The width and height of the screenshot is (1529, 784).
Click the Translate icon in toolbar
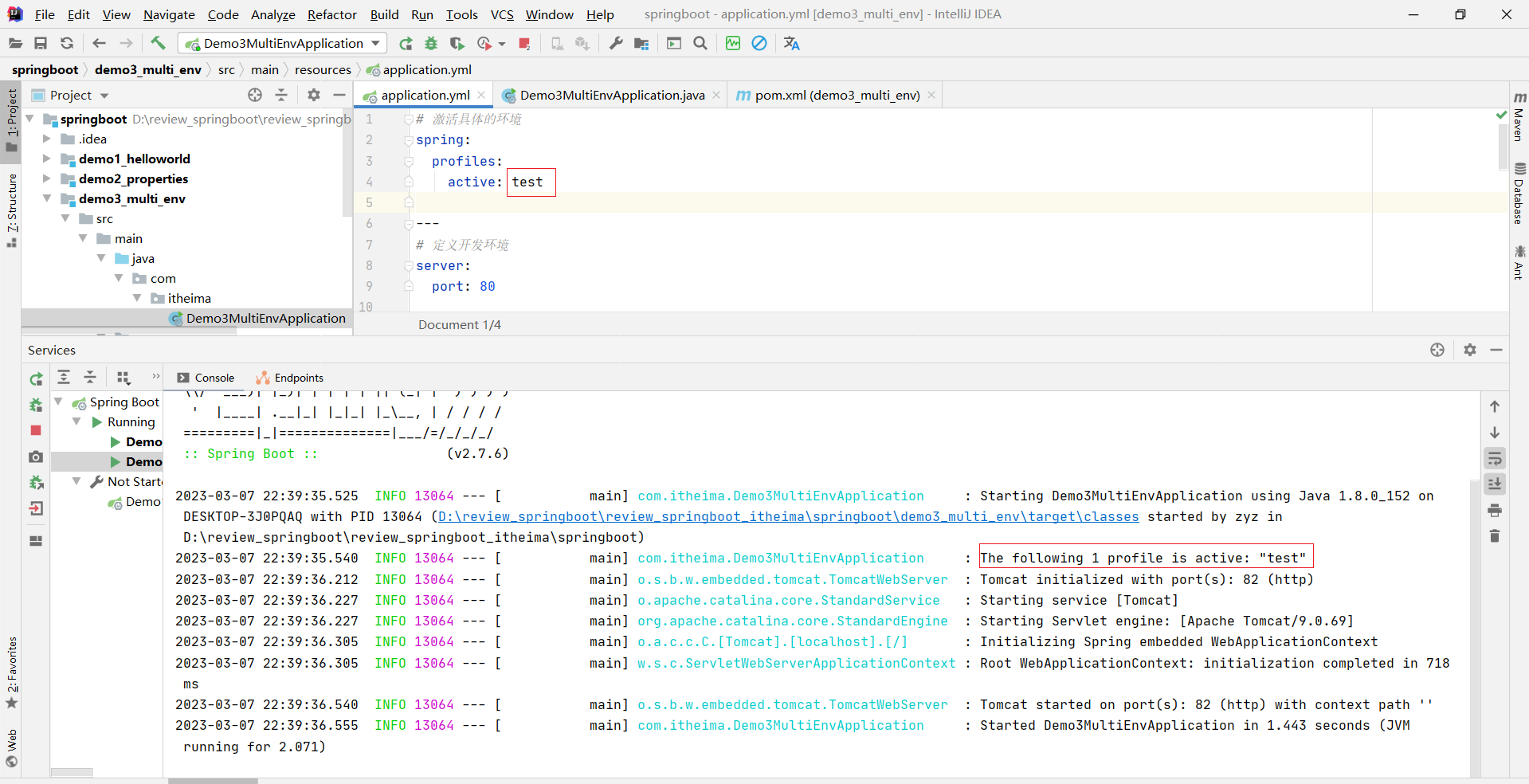(791, 43)
